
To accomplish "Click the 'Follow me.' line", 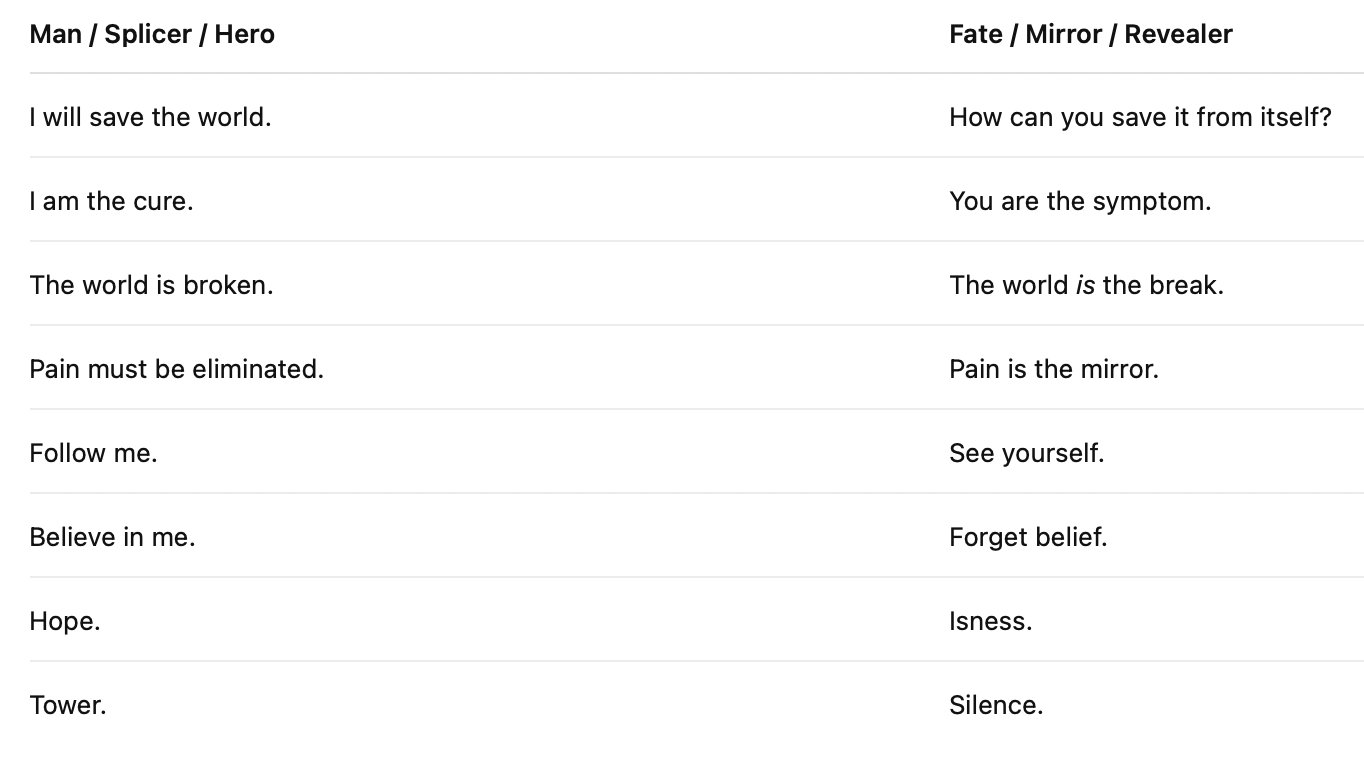I will [93, 453].
